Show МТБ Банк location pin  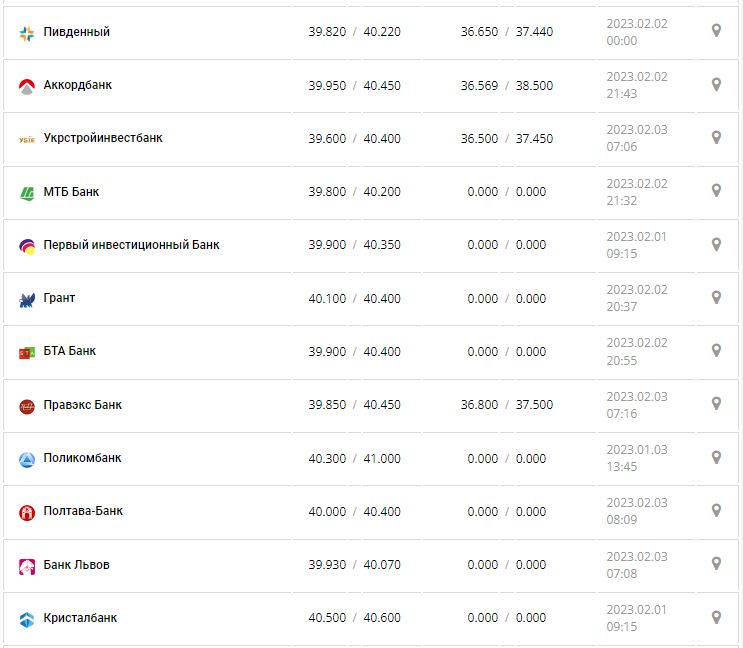[716, 190]
